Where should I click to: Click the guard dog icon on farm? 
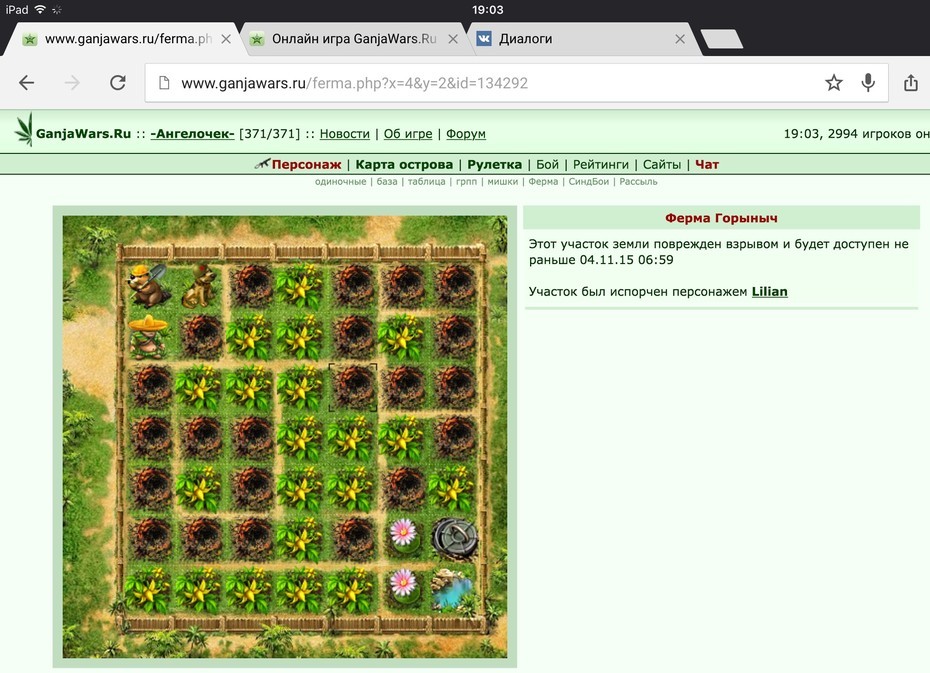[200, 286]
